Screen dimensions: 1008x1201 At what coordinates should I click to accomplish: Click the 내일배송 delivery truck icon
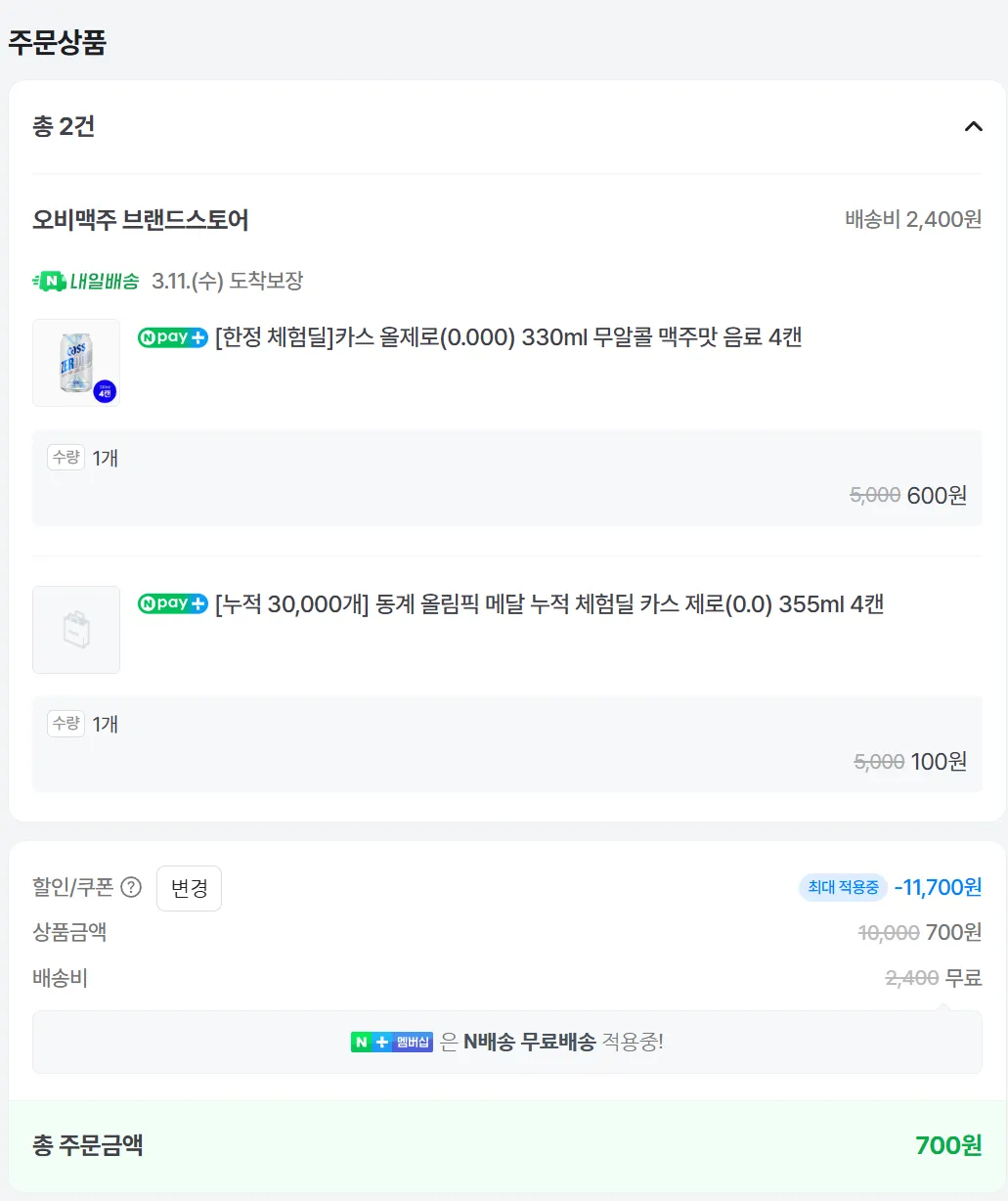click(x=49, y=282)
